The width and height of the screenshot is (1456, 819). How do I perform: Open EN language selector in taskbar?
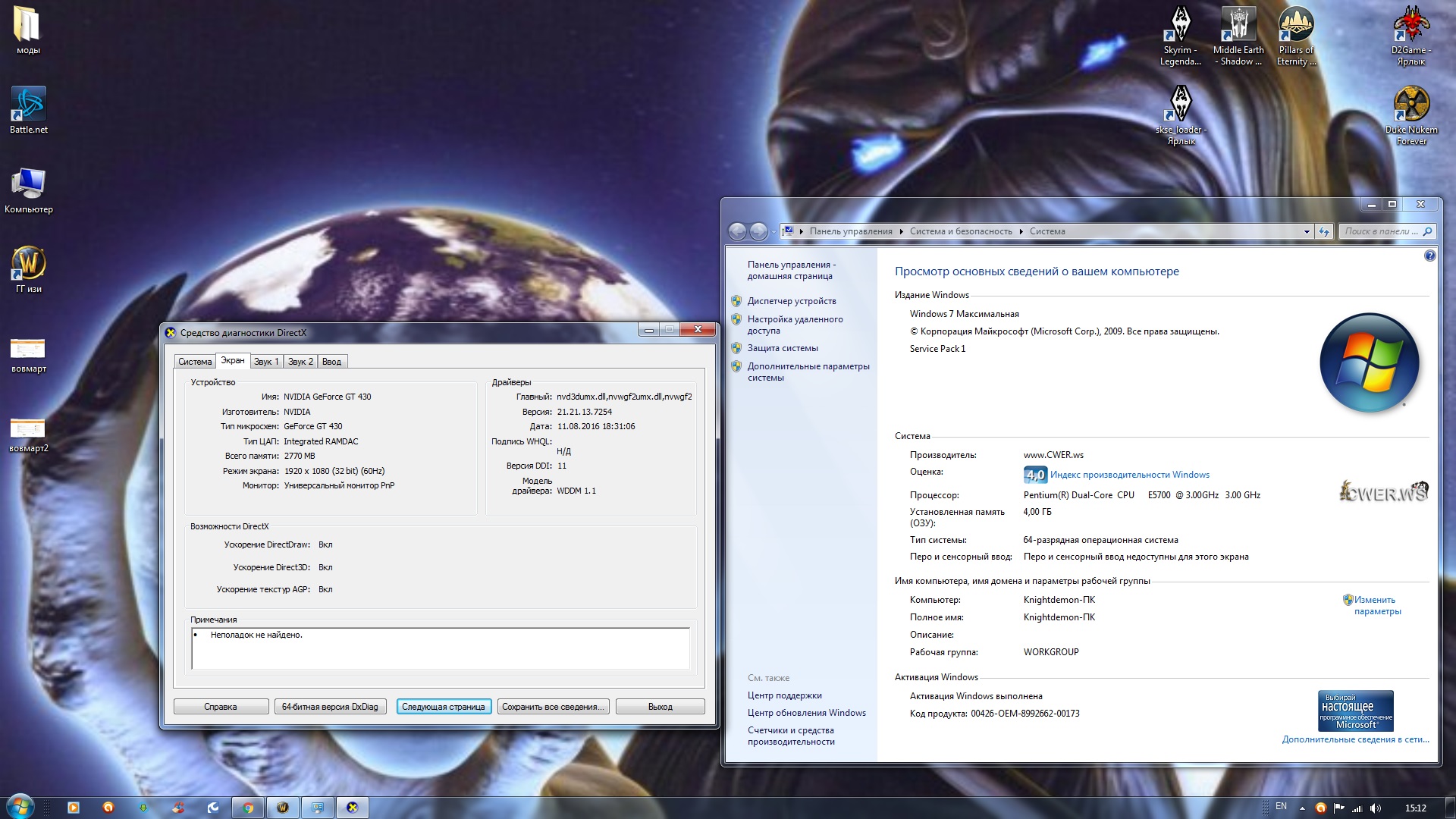point(1281,807)
